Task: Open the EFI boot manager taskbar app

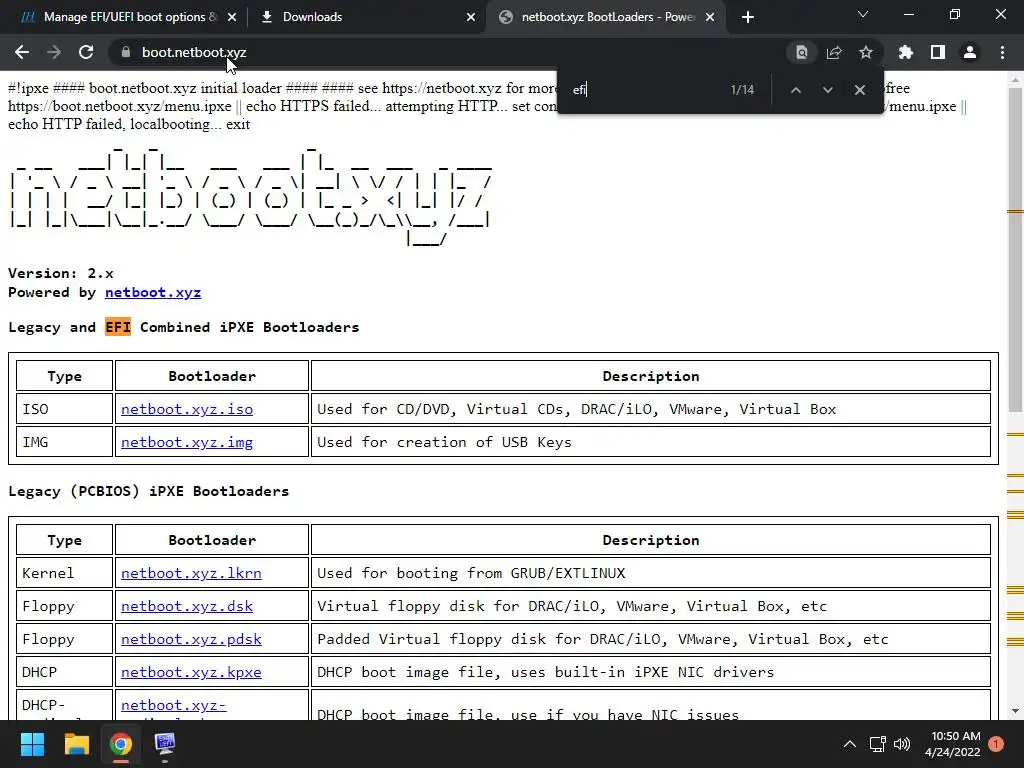Action: coord(165,744)
